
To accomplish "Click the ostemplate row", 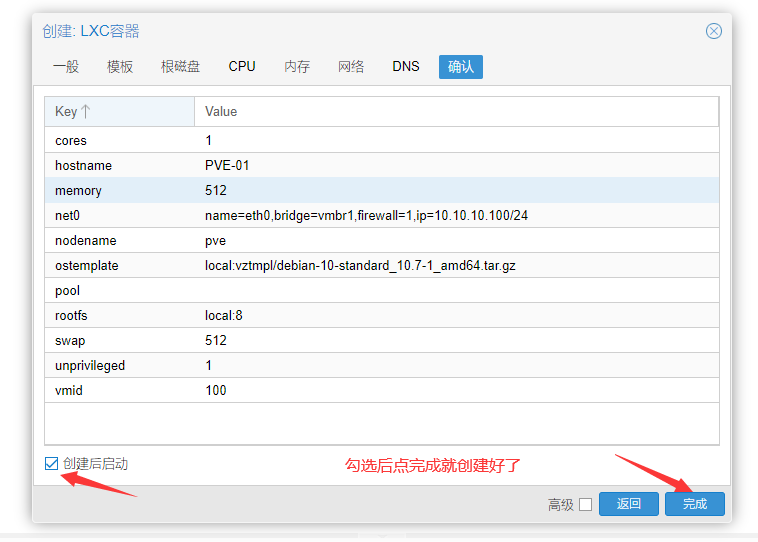I will click(x=381, y=265).
